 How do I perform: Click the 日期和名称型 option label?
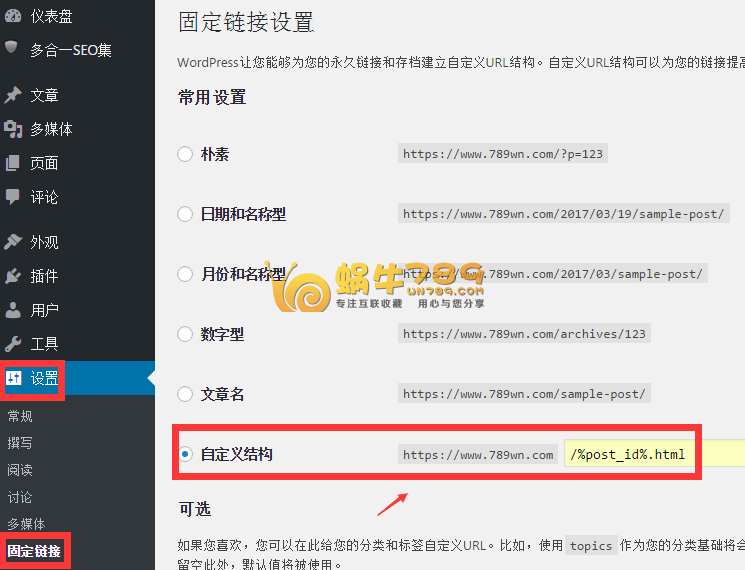[243, 214]
